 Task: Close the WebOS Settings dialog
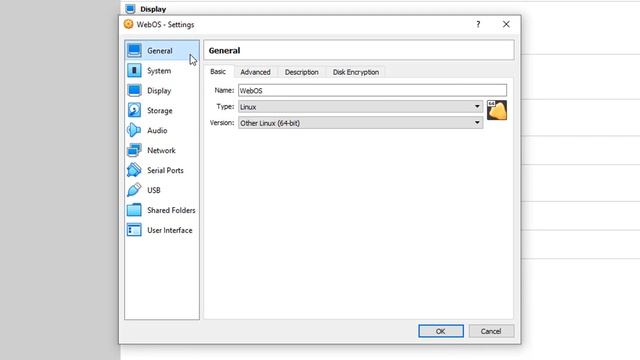point(506,24)
